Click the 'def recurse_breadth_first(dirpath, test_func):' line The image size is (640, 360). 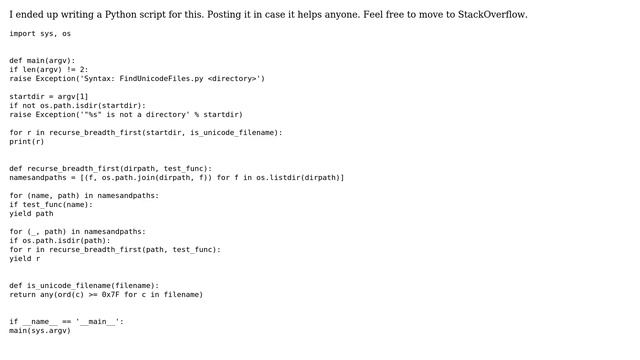111,169
